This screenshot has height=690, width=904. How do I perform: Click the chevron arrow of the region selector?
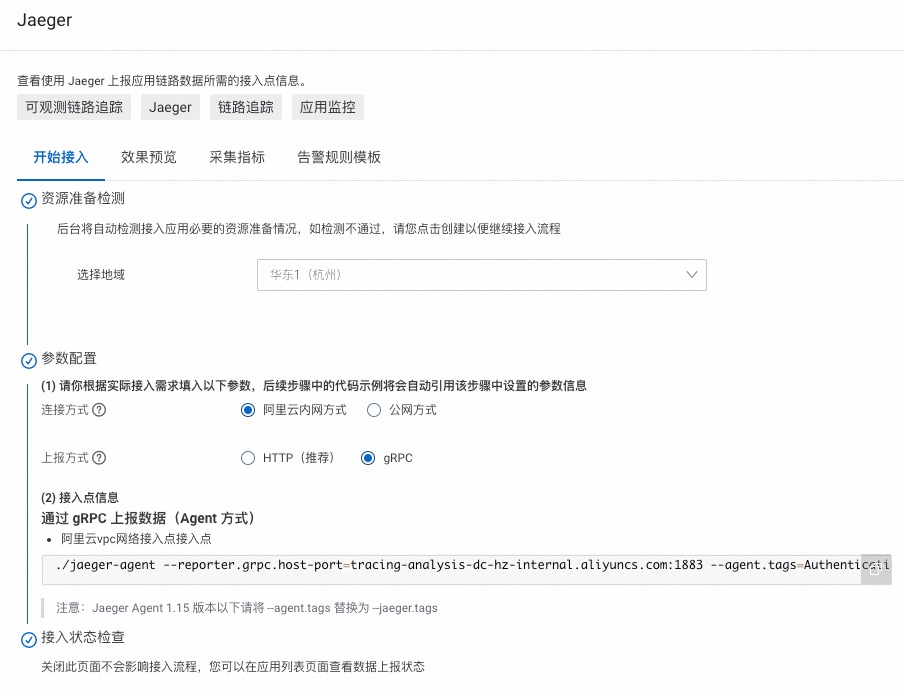tap(691, 274)
